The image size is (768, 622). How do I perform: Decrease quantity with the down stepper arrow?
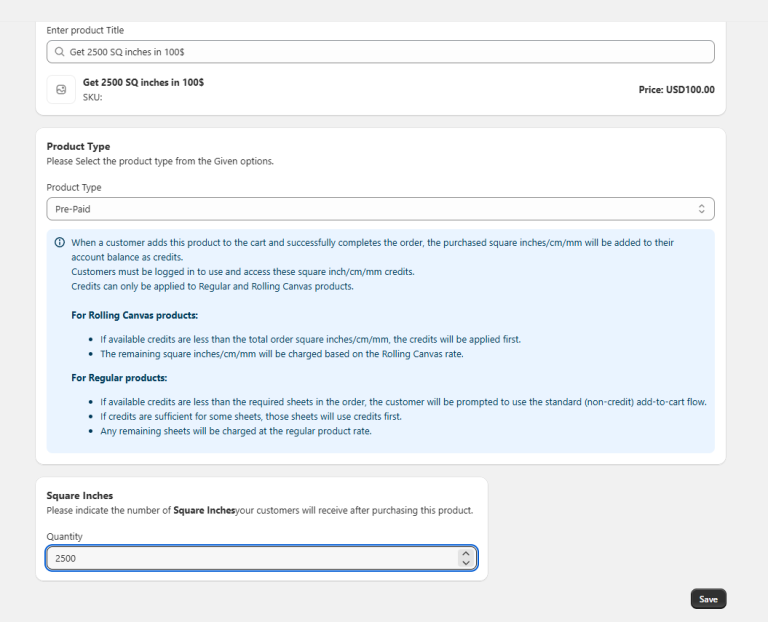466,563
